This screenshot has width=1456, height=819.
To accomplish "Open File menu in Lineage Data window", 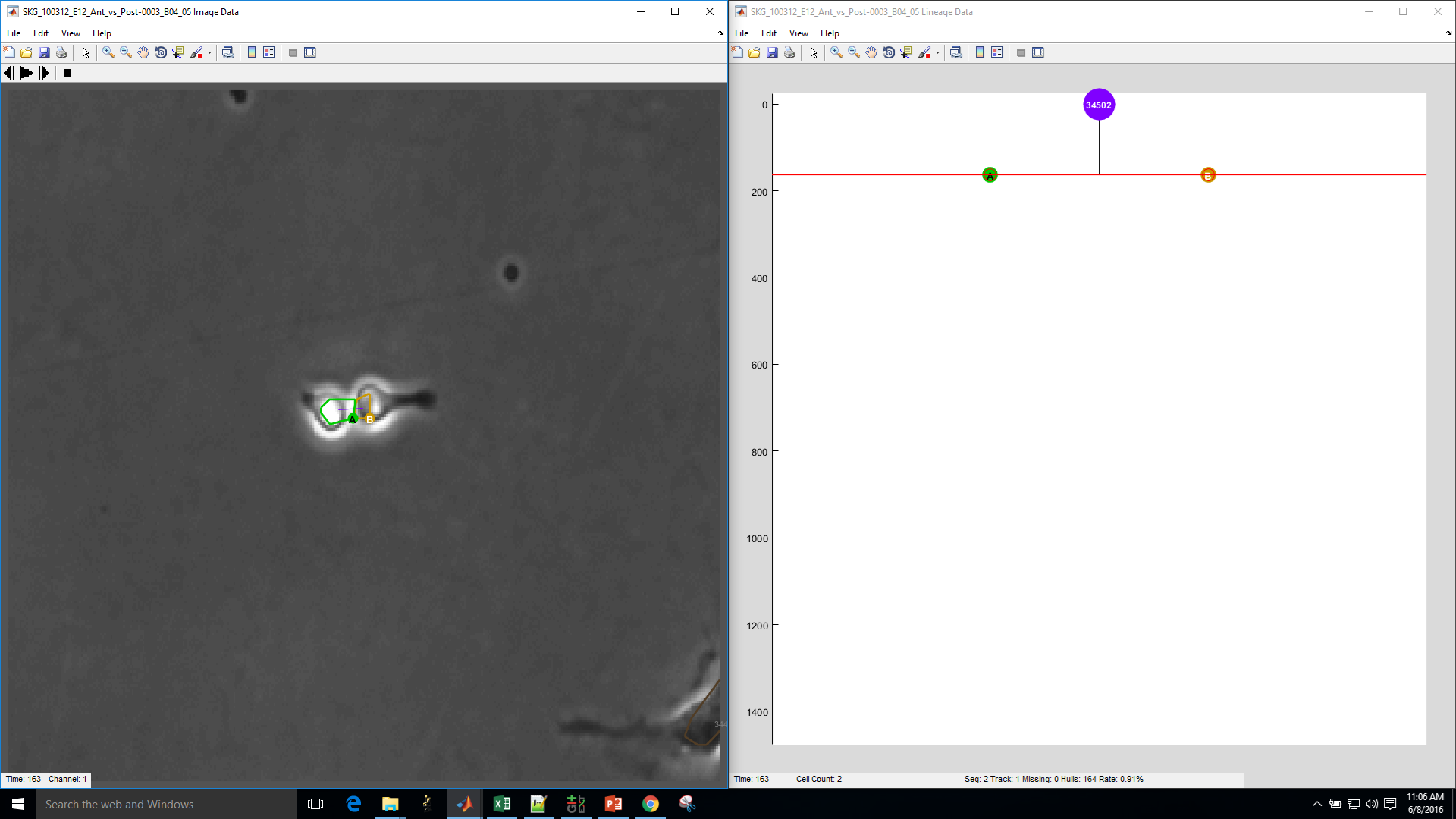I will (742, 33).
